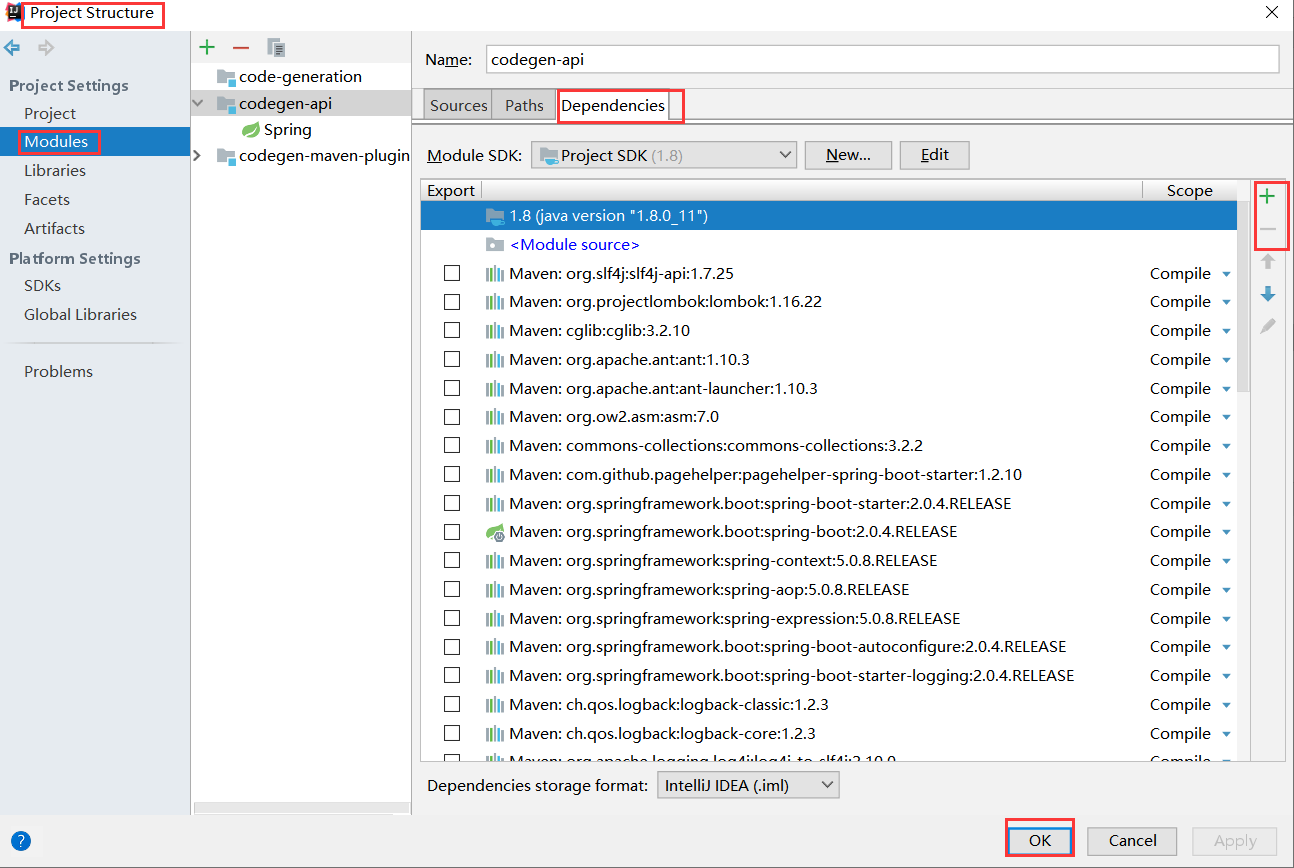Open Global Libraries in sidebar
The height and width of the screenshot is (868, 1294).
click(80, 314)
